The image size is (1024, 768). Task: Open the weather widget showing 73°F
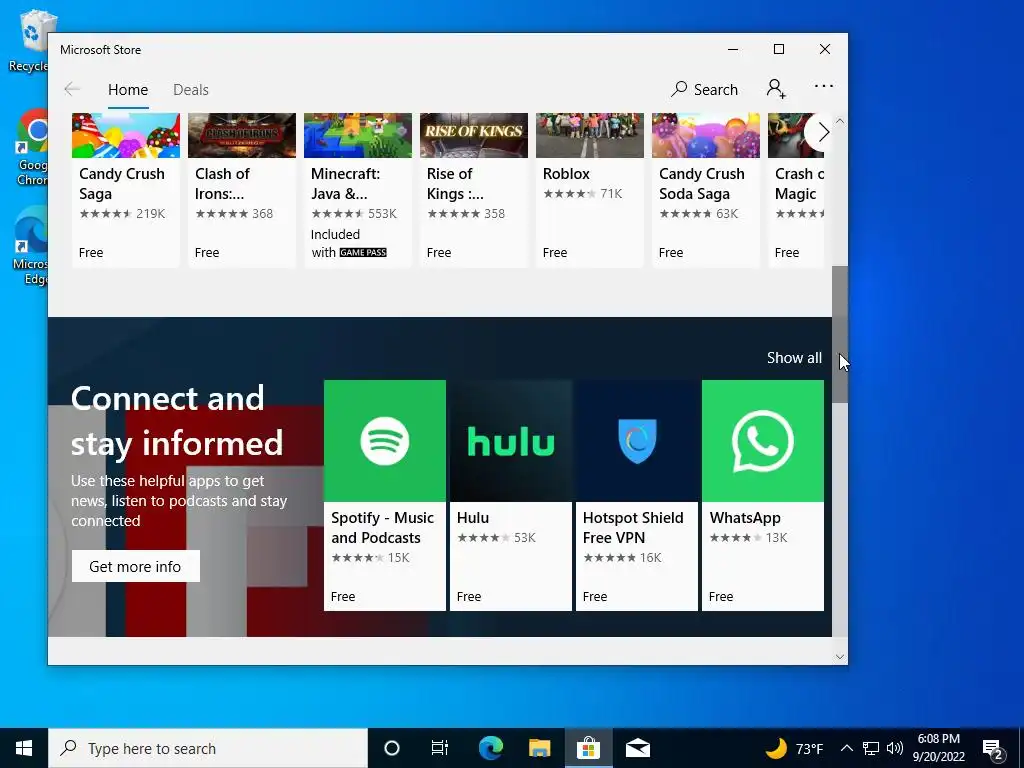pos(794,748)
